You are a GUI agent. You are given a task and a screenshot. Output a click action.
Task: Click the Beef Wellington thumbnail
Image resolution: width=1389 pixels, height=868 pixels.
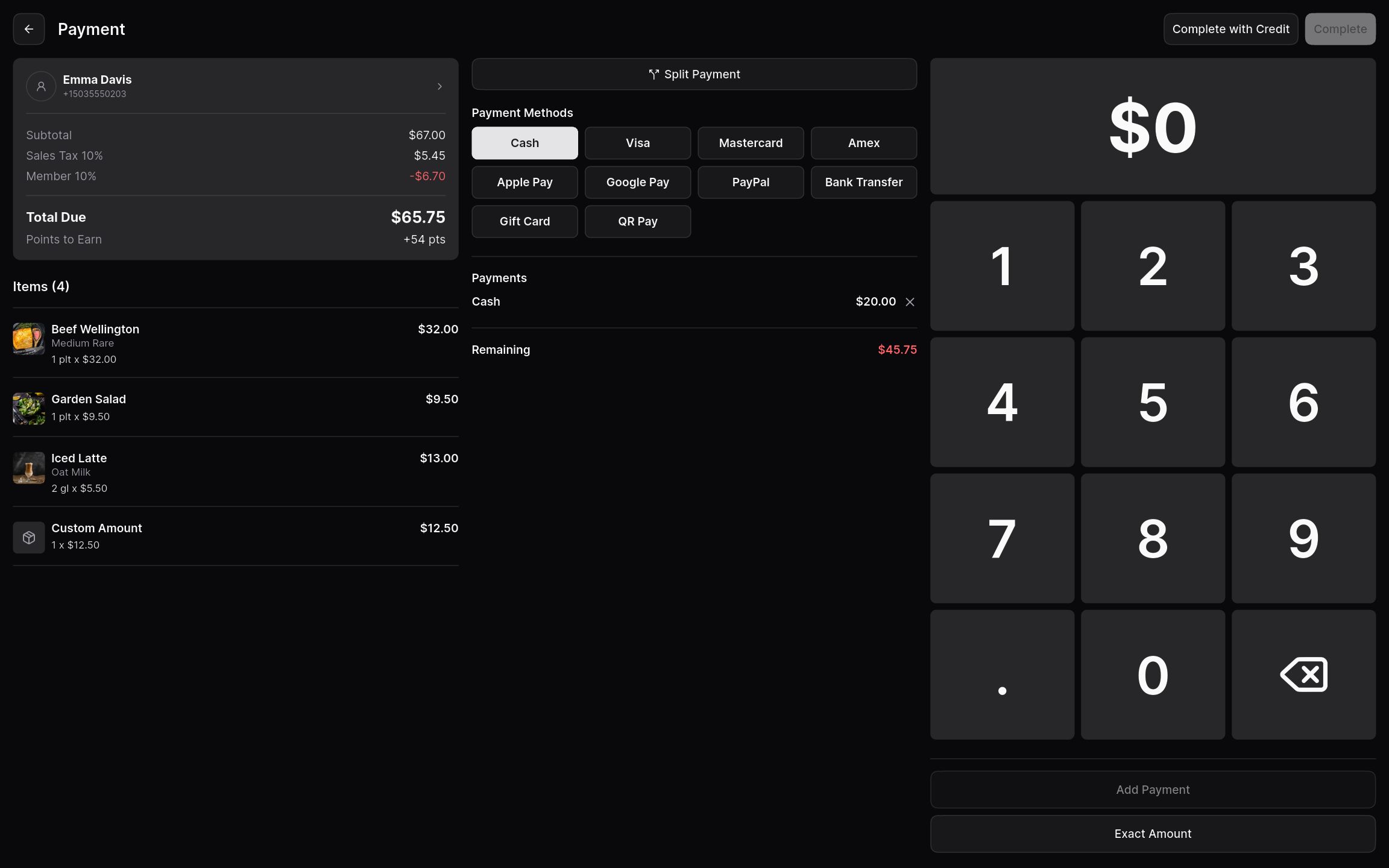(29, 338)
